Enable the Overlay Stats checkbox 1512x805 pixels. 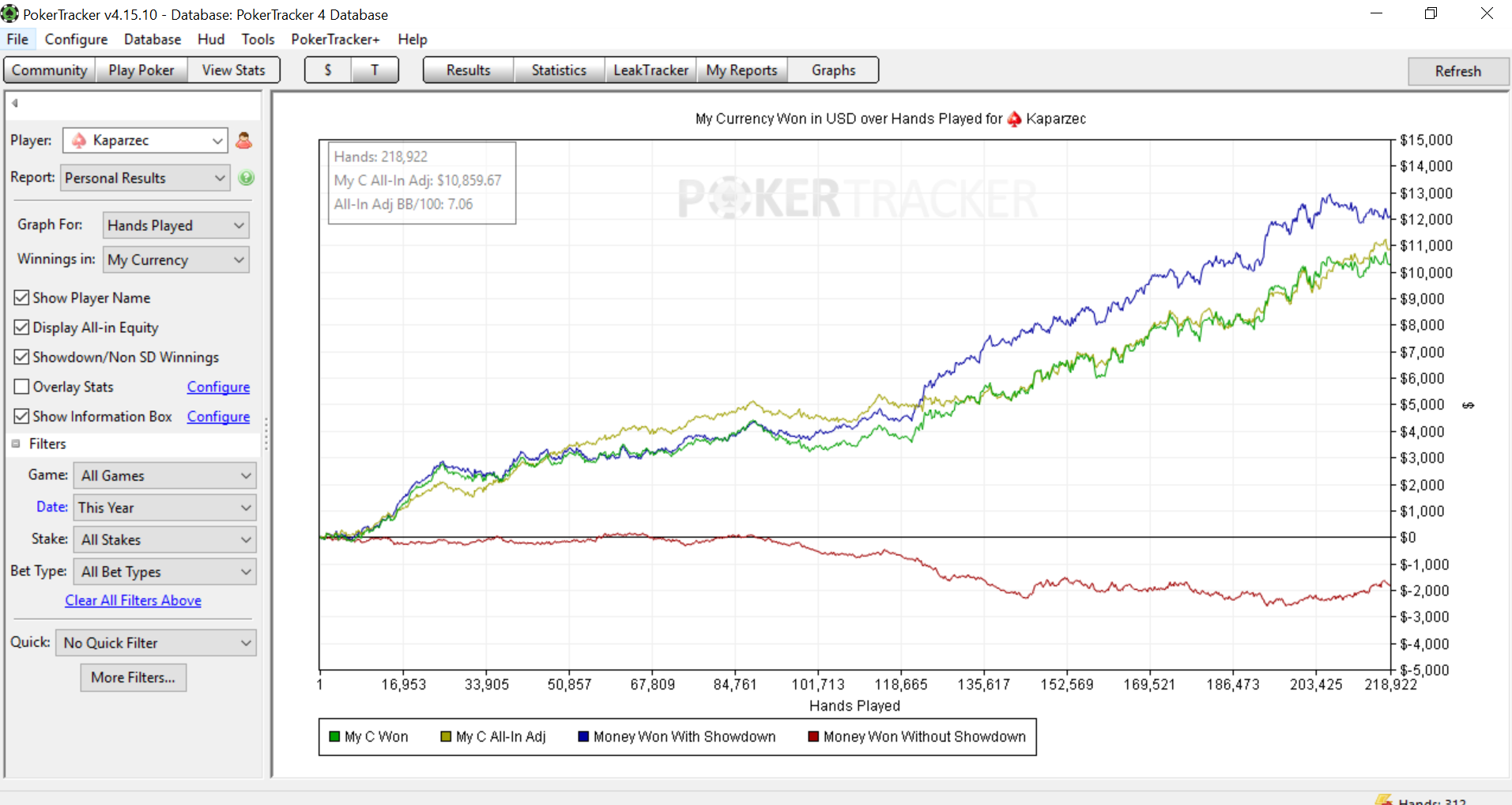[x=22, y=387]
